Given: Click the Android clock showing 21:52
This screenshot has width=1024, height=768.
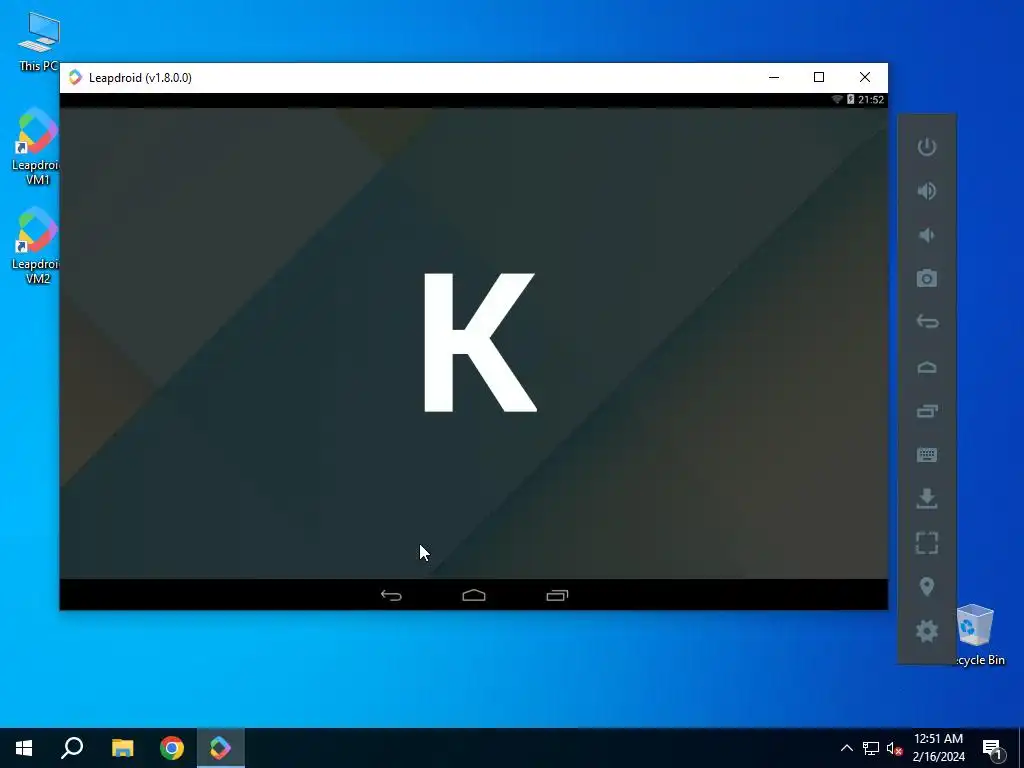Looking at the screenshot, I should pos(871,99).
